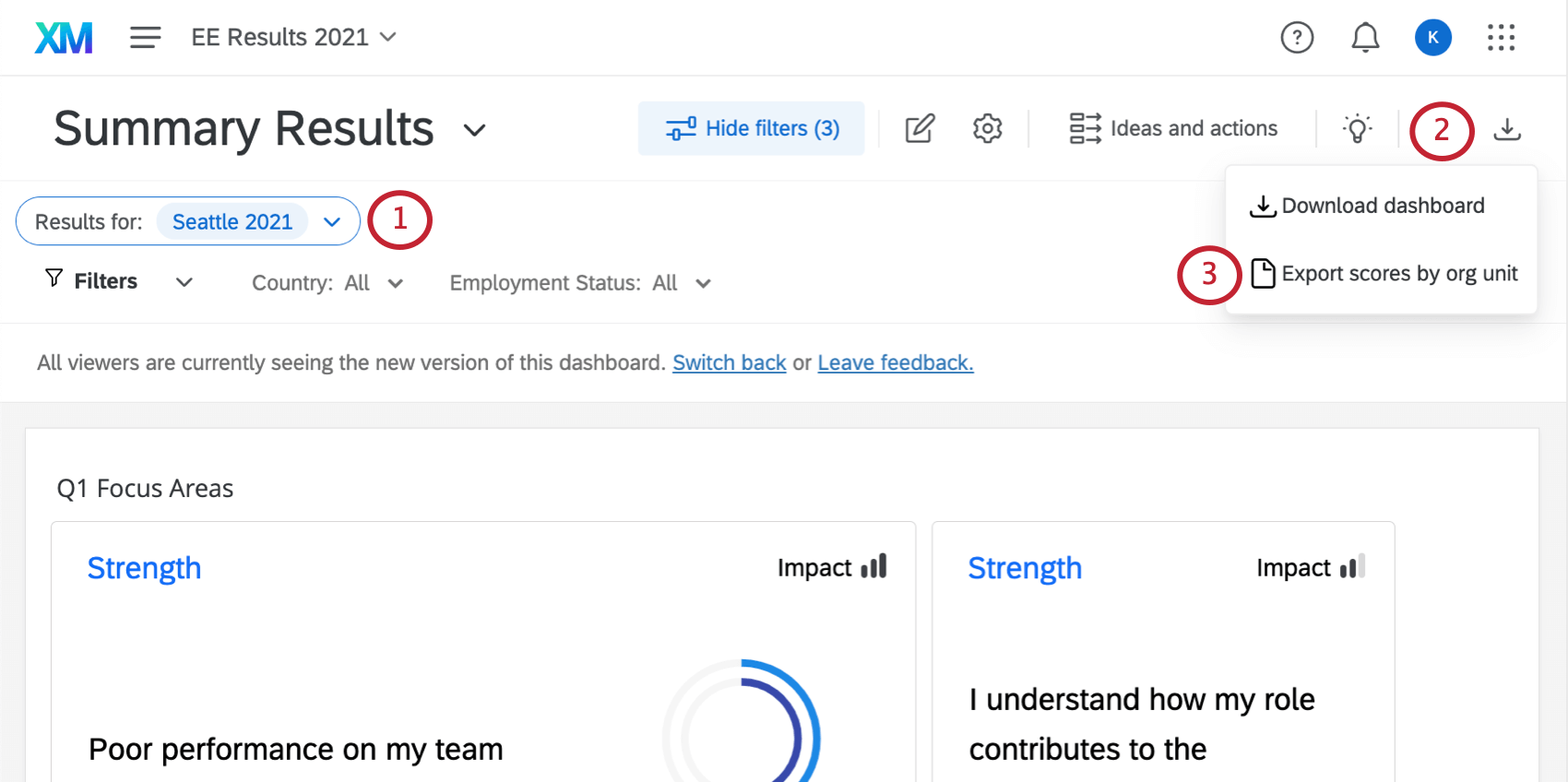Expand the Filters chevron
This screenshot has width=1568, height=782.
(184, 282)
